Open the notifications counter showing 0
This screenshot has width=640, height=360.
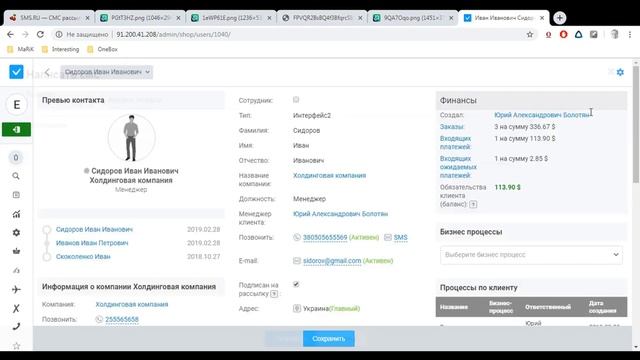coord(16,158)
